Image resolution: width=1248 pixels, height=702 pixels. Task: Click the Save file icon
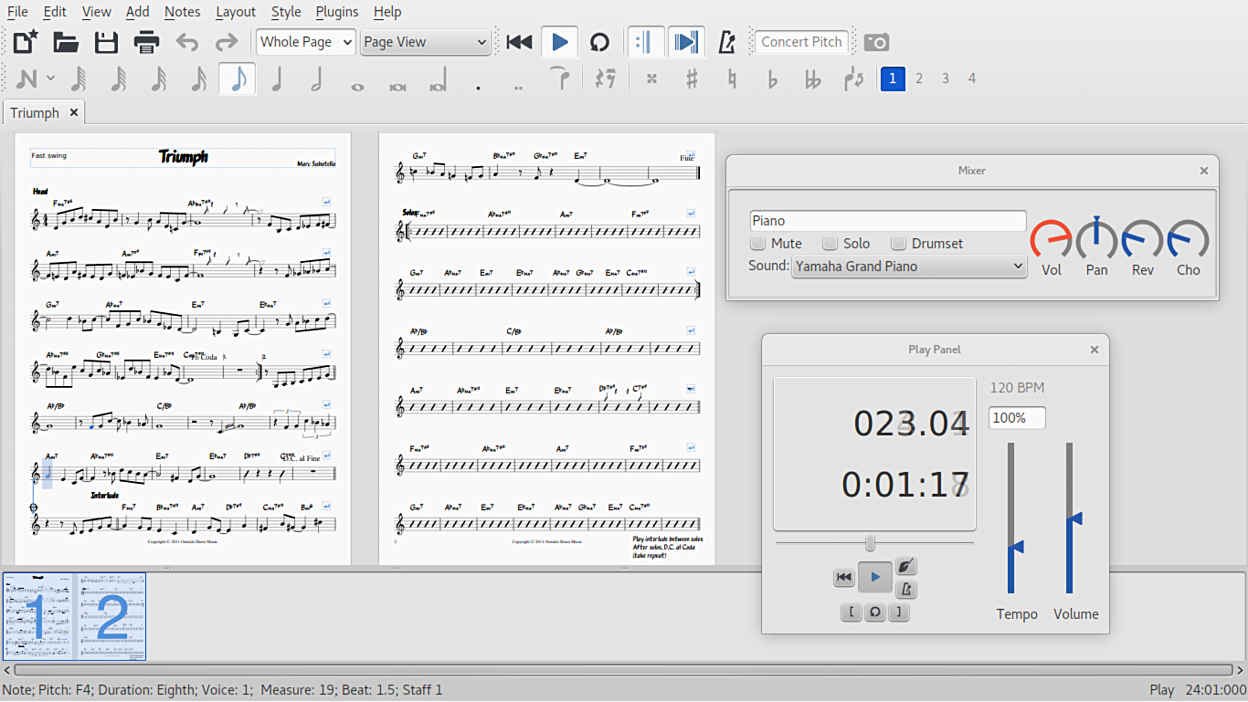click(106, 42)
